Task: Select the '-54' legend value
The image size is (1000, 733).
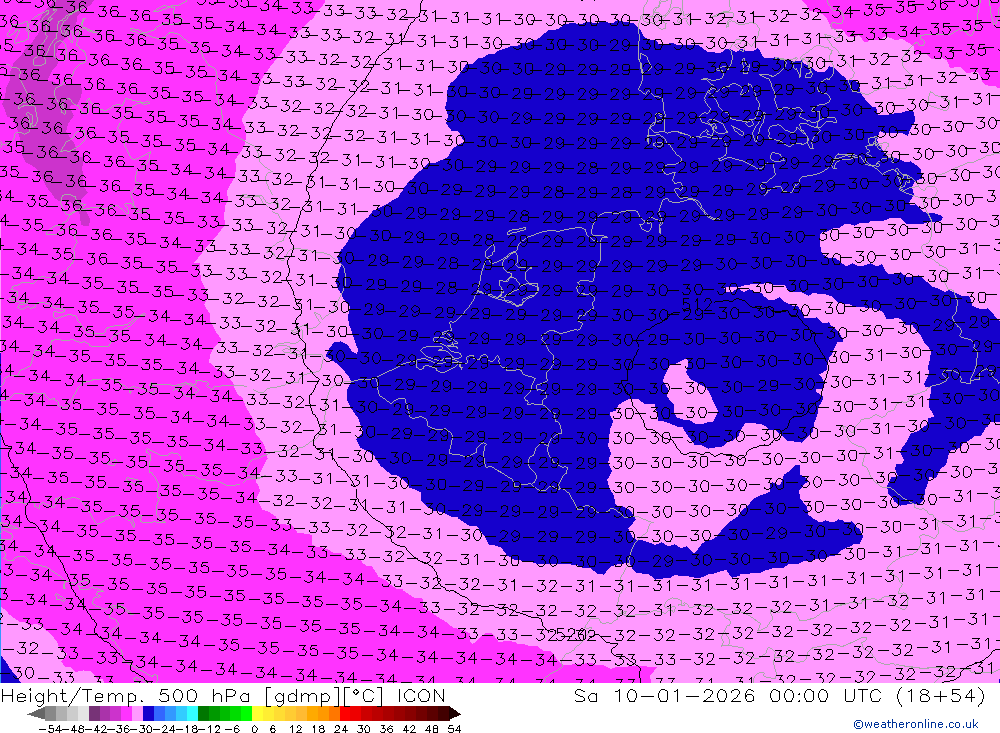Action: click(51, 729)
